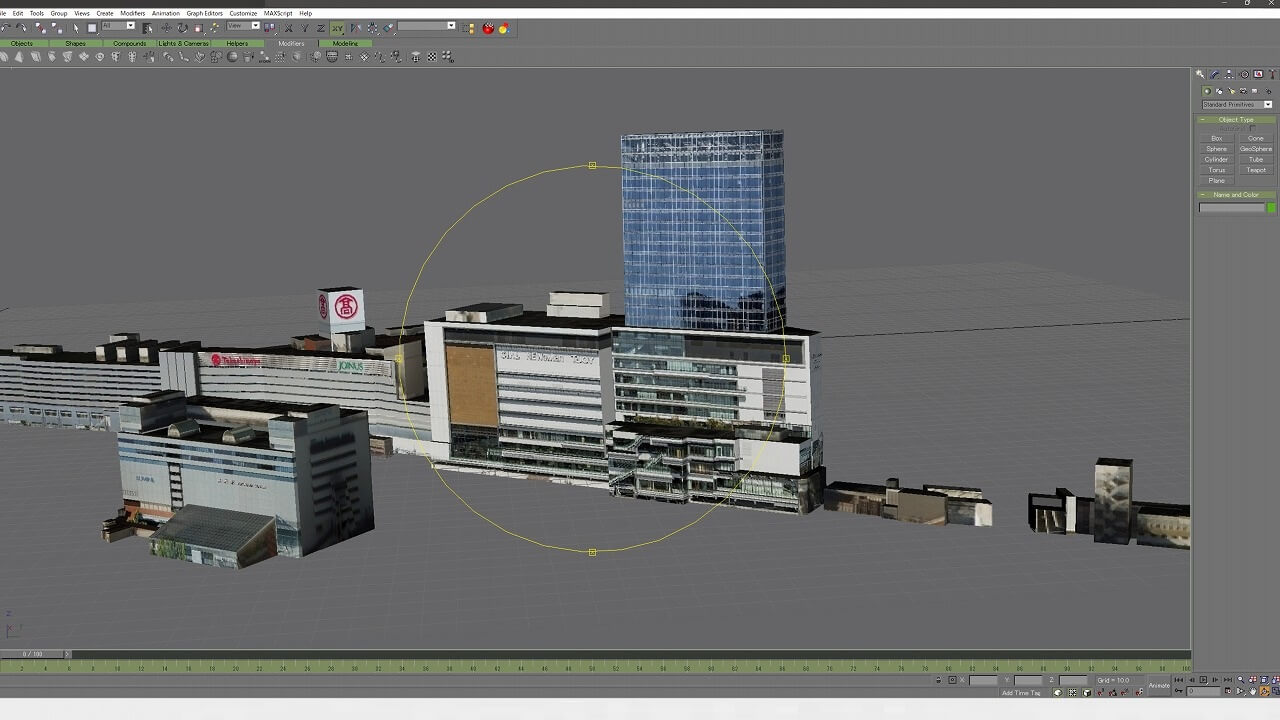Collapse the Object Type rollout
This screenshot has width=1280, height=720.
(1236, 119)
